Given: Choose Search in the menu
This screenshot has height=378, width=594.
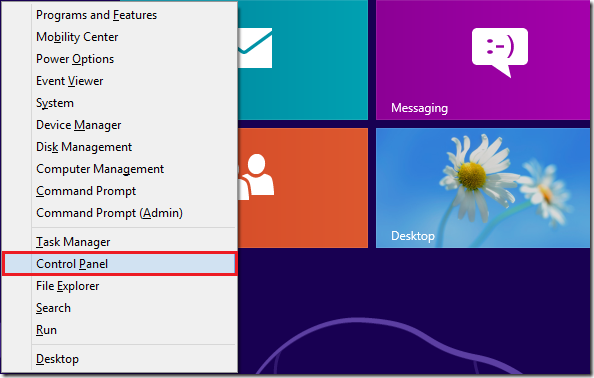Looking at the screenshot, I should pos(120,308).
